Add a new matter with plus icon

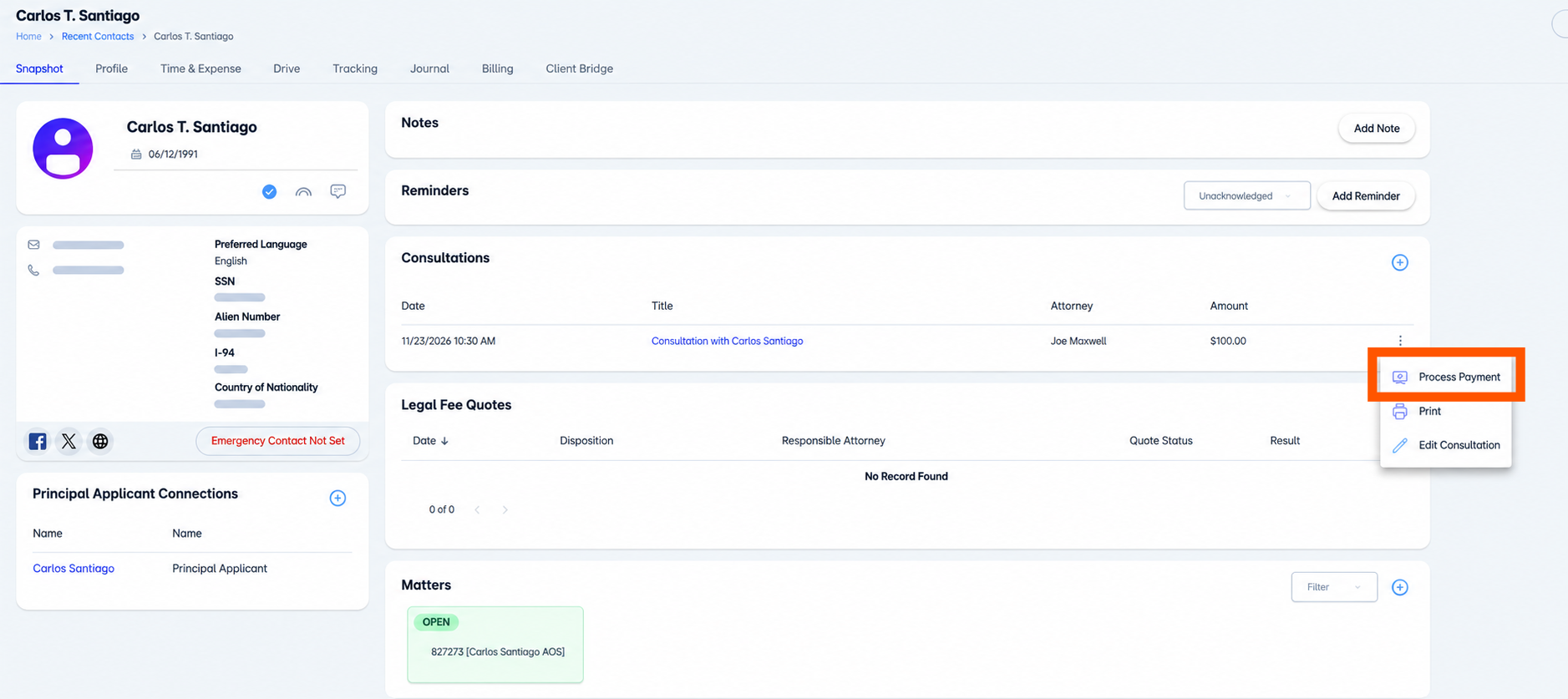1400,587
